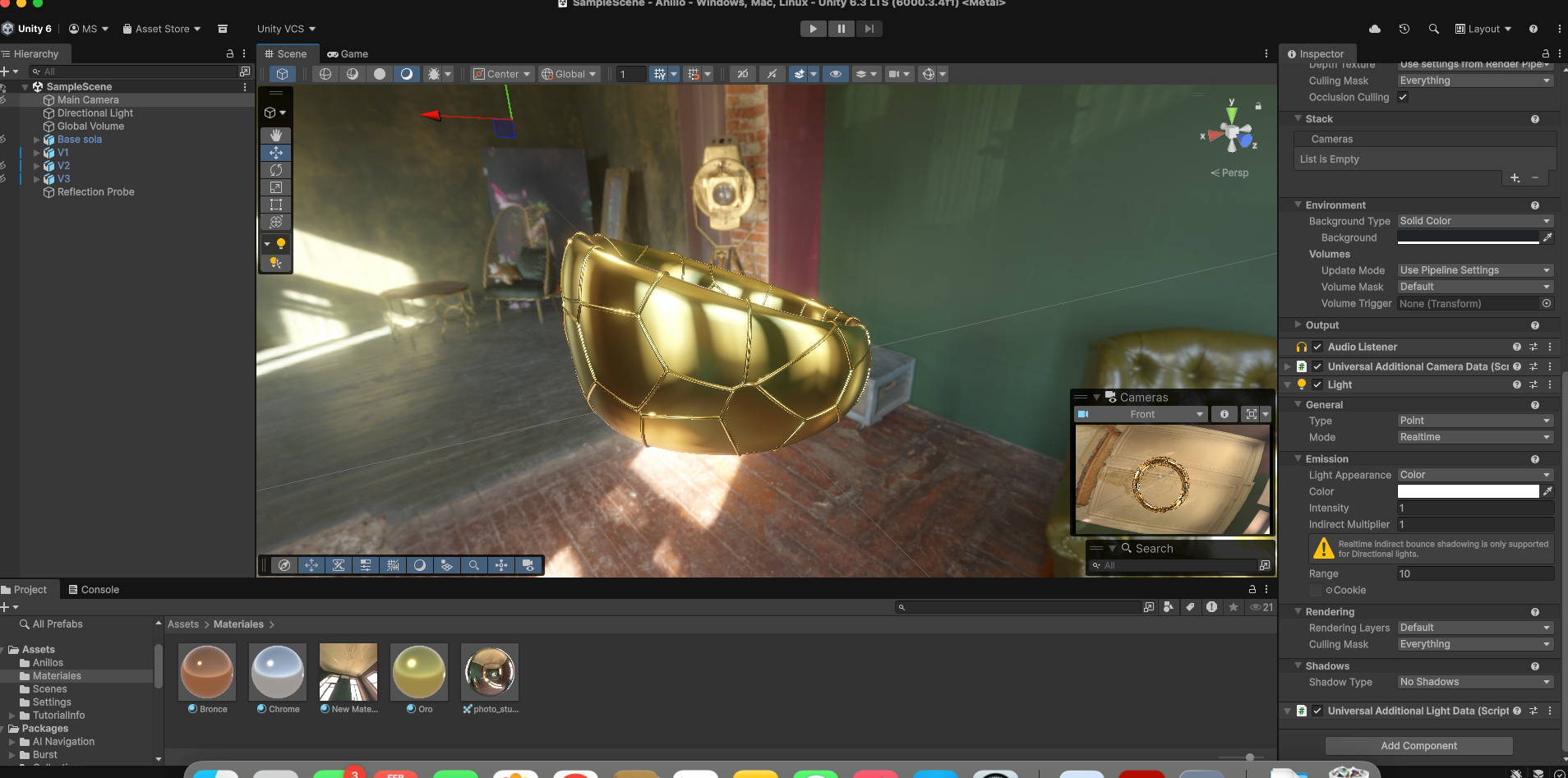Open the Center pivot mode dropdown
The width and height of the screenshot is (1568, 778).
tap(502, 74)
